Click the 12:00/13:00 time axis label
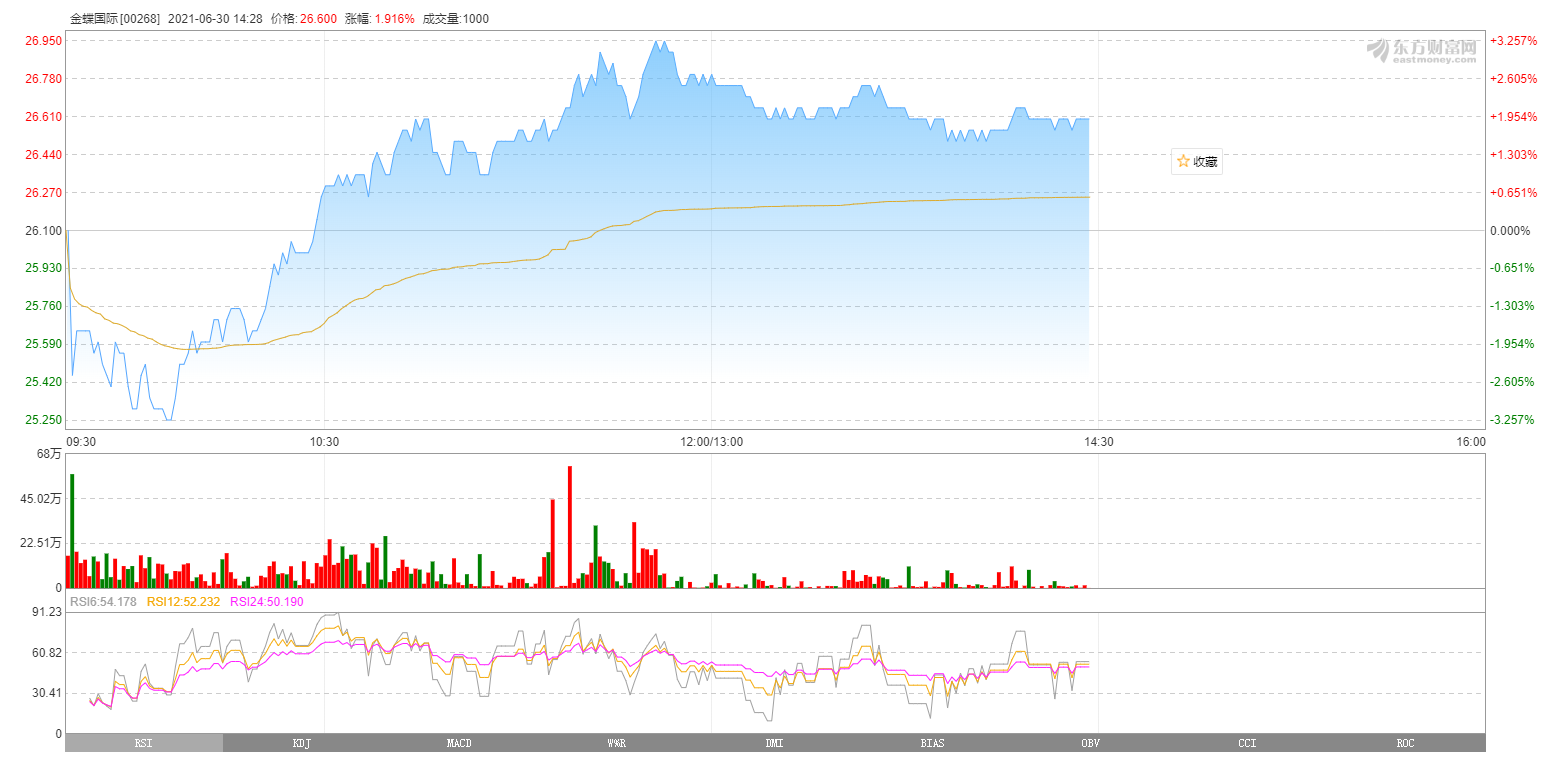 [711, 441]
